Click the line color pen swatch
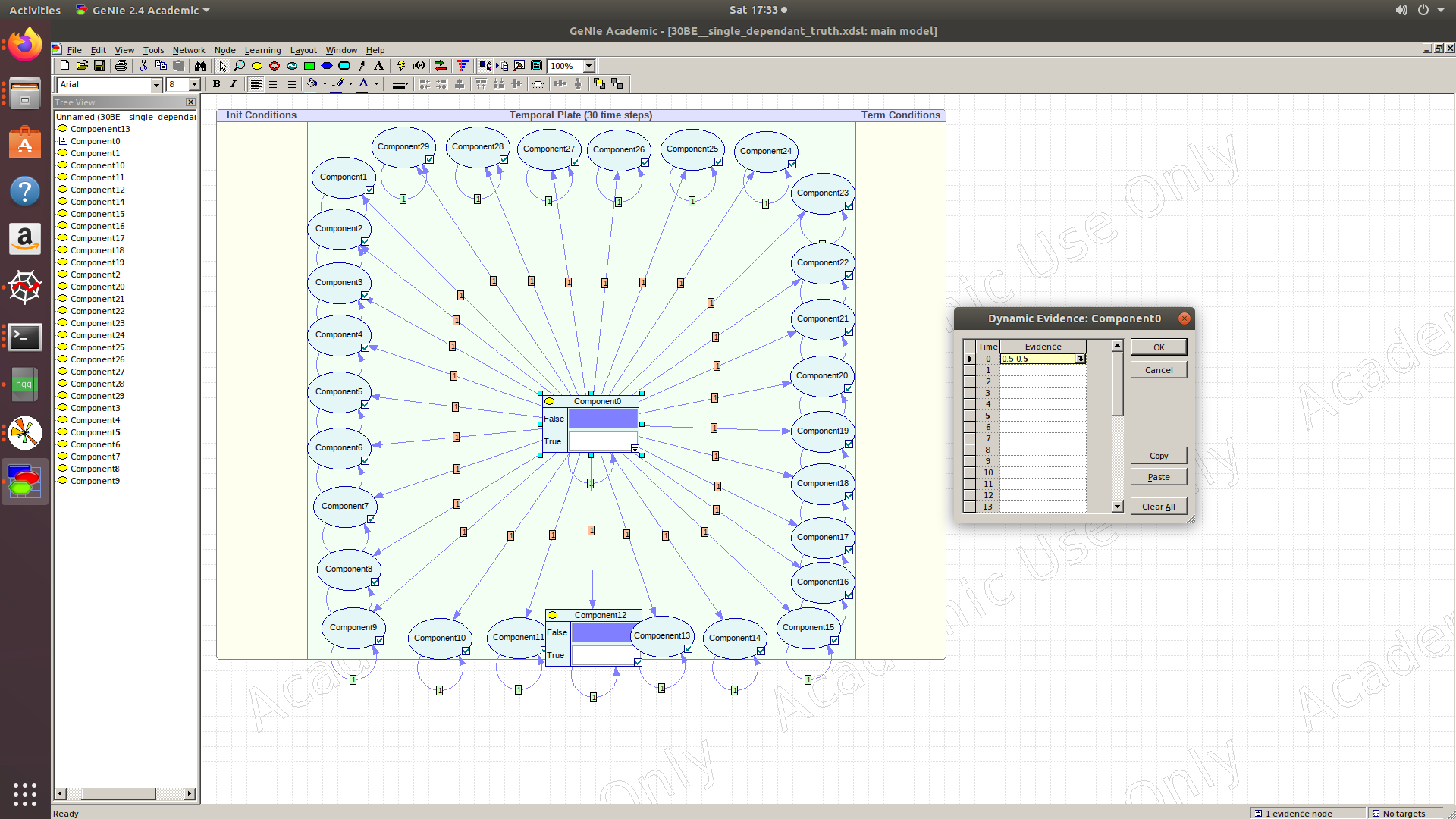Screen dimensions: 1456x819 point(338,84)
